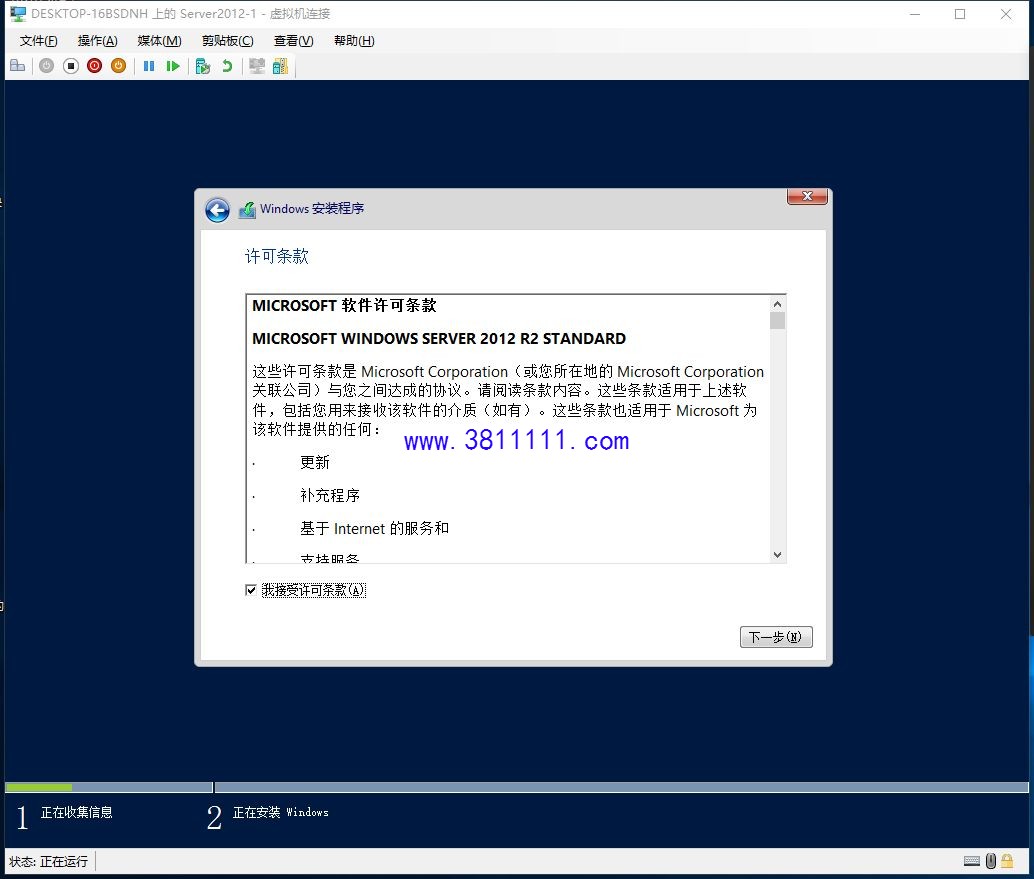Create a checkpoint from the toolbar

pos(202,66)
